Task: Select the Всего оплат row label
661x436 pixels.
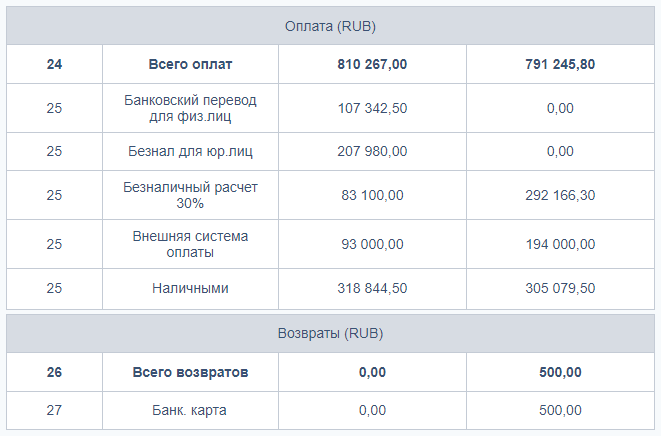Action: [x=190, y=65]
